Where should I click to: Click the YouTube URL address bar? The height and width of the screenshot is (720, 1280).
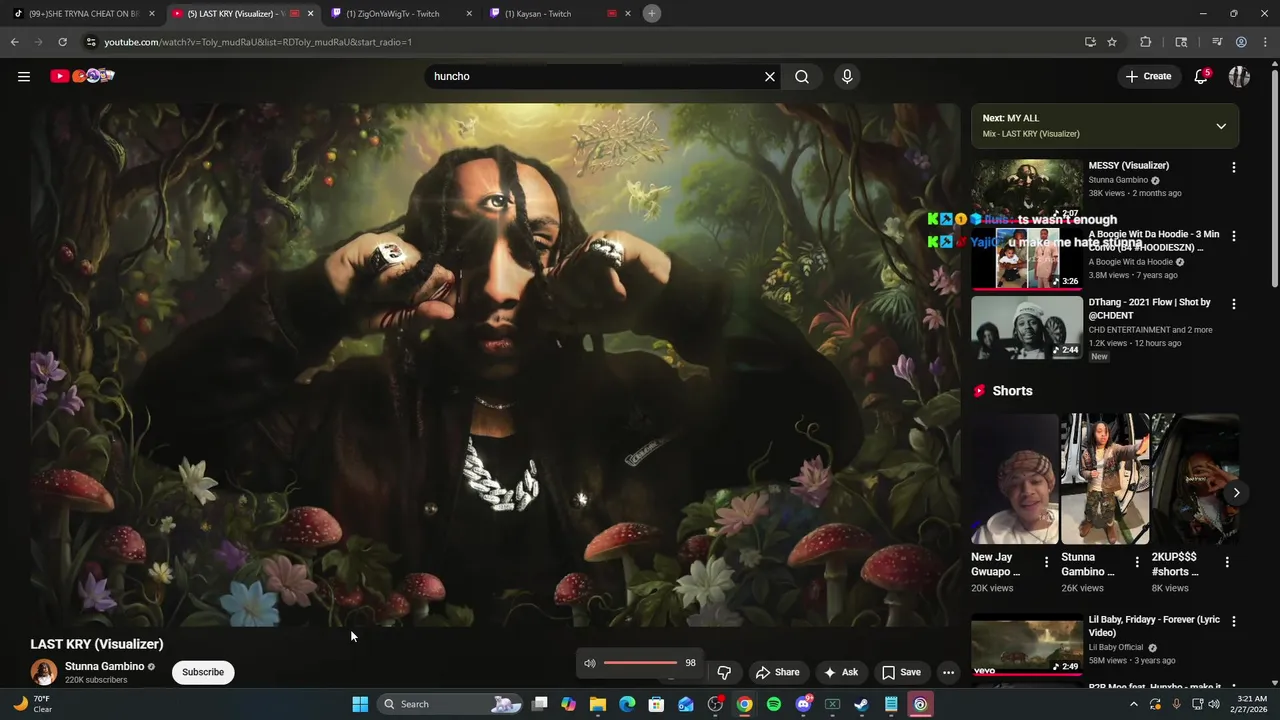tap(580, 42)
